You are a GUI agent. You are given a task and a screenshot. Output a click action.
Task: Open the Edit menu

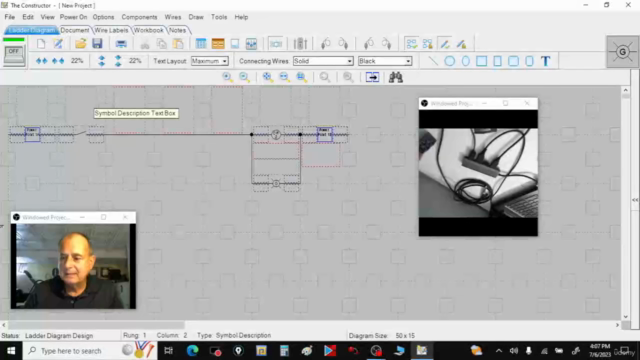coord(28,17)
